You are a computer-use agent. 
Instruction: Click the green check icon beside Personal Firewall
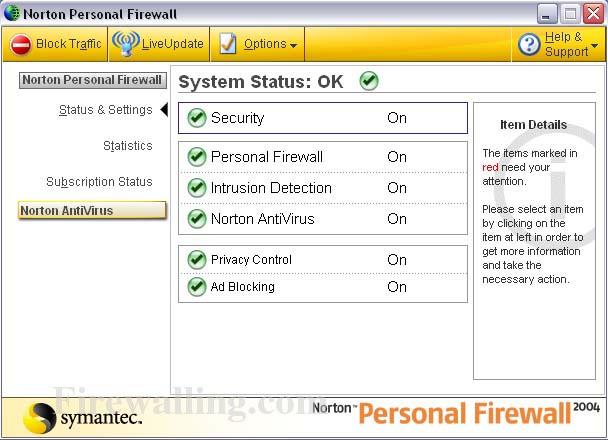197,157
